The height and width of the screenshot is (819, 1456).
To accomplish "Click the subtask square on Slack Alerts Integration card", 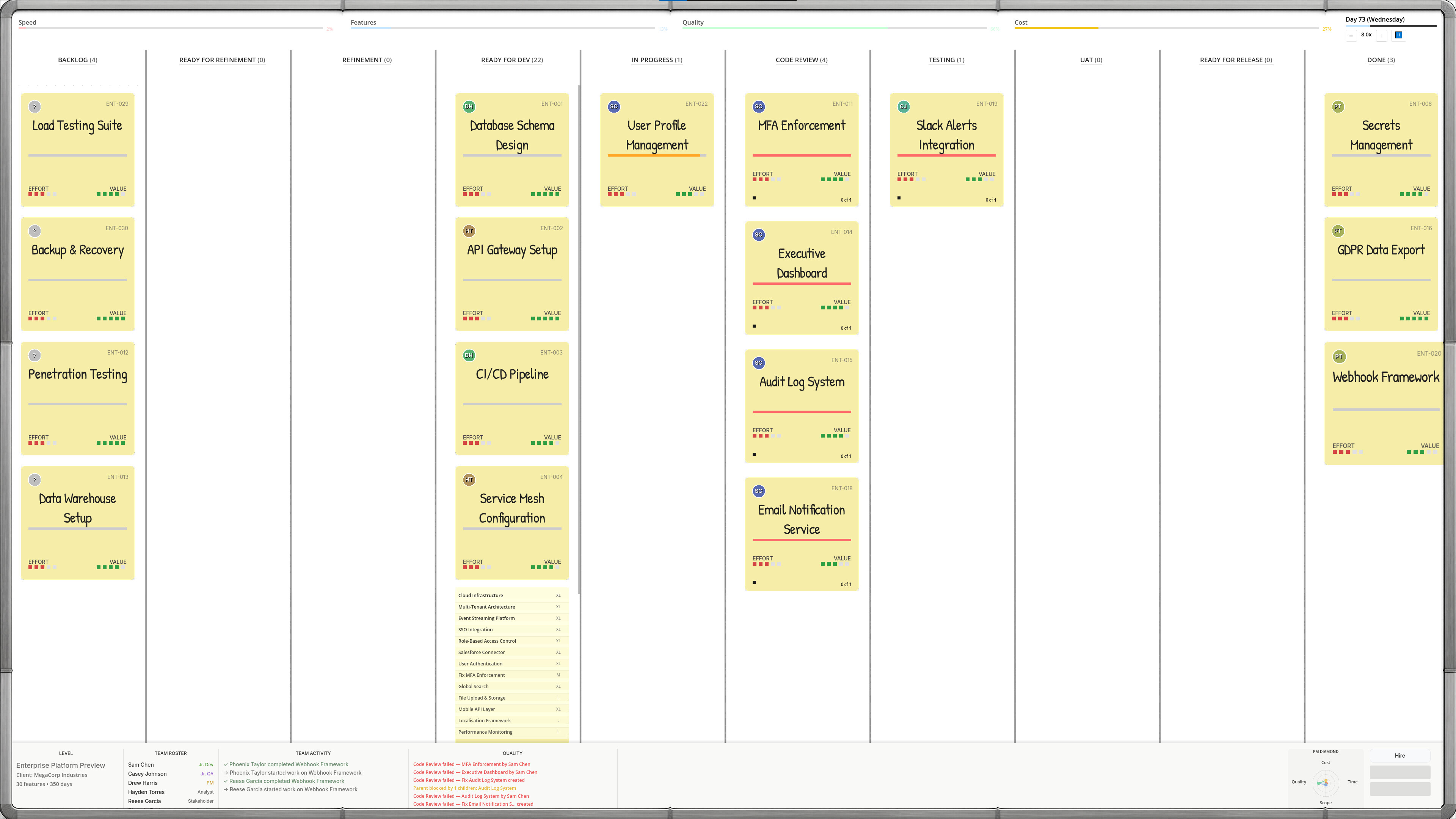I will pyautogui.click(x=899, y=198).
